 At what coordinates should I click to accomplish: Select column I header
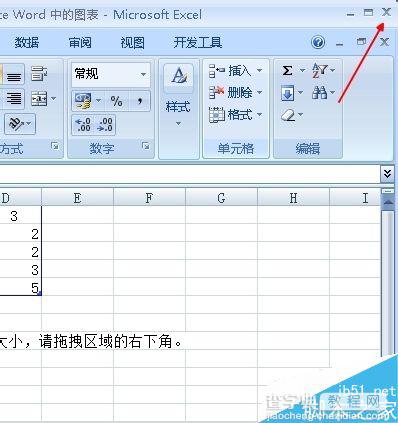tap(355, 198)
